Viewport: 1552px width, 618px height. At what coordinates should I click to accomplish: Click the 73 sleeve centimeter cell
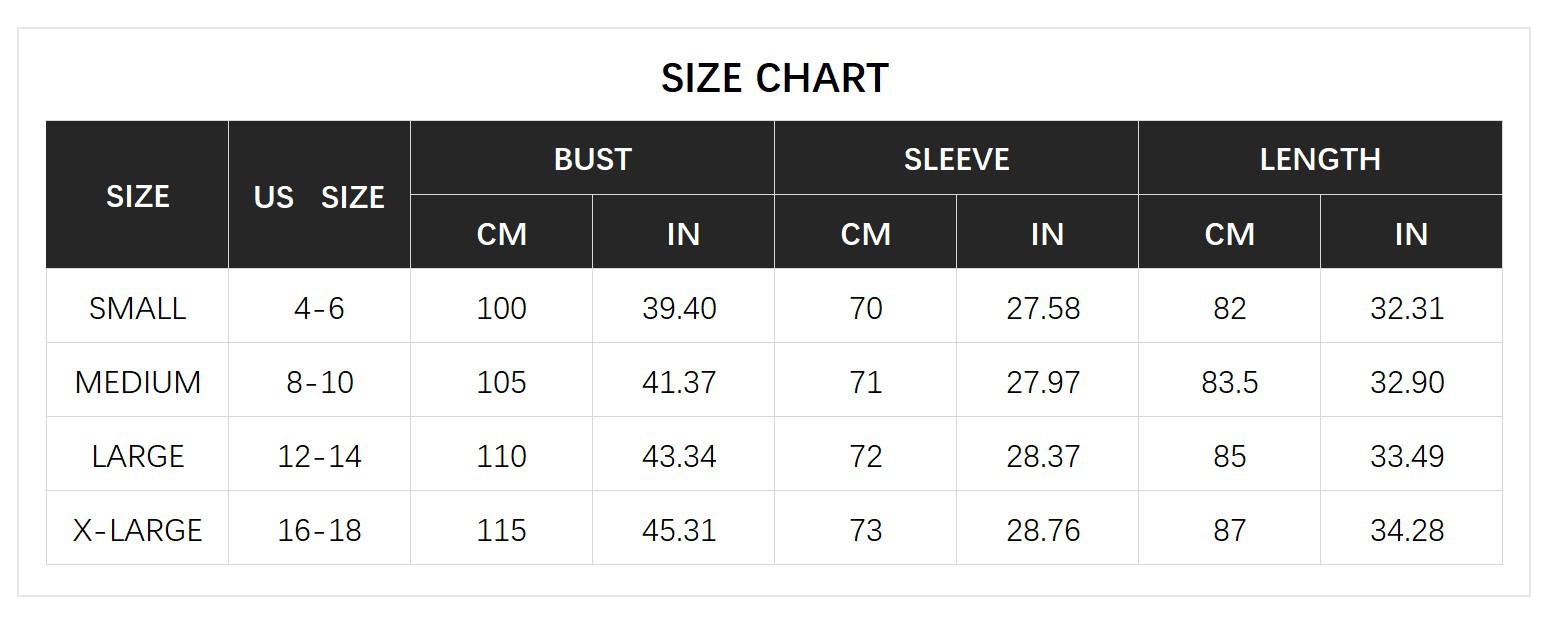pyautogui.click(x=865, y=530)
